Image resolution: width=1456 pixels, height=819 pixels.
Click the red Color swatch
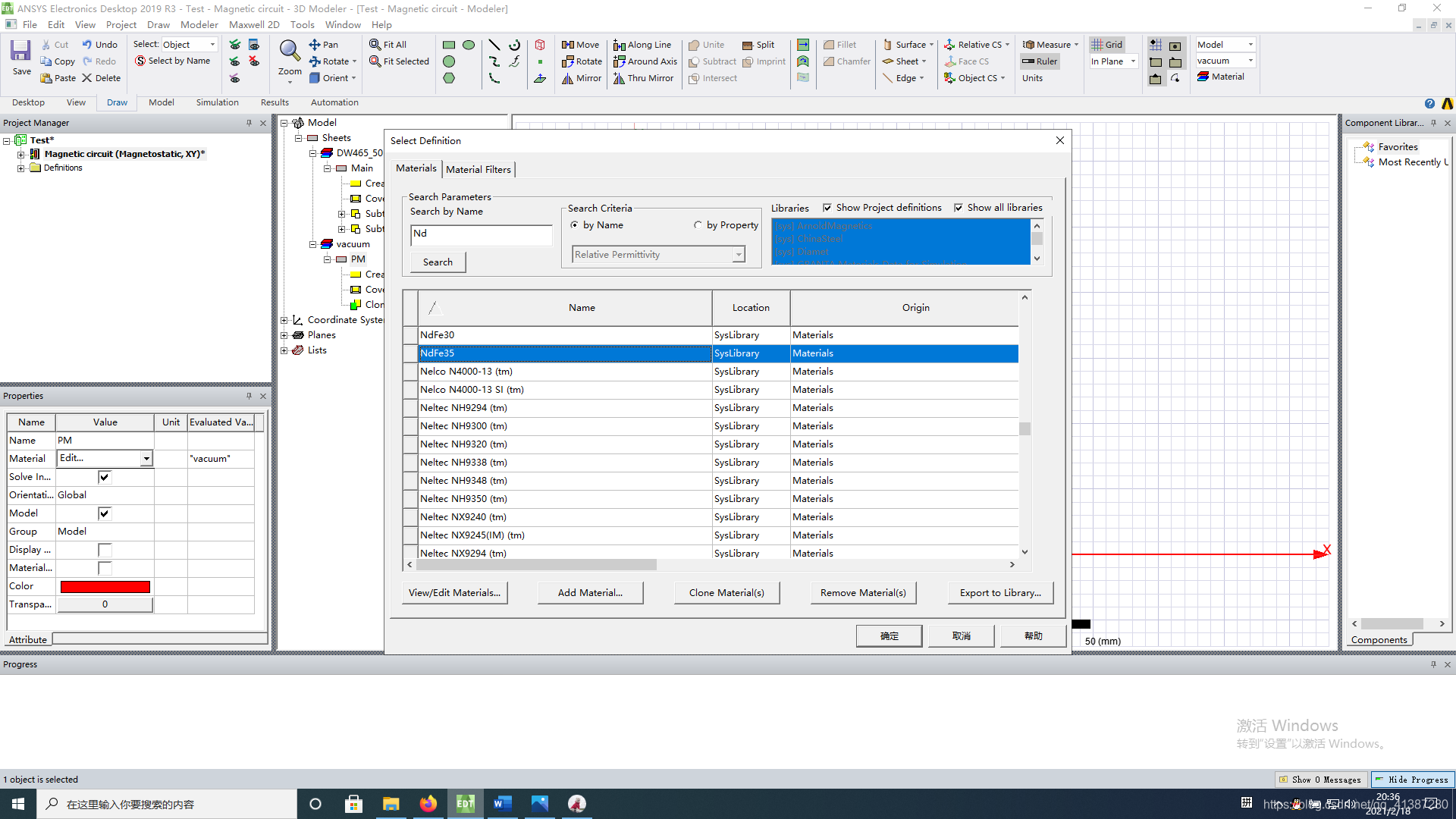point(105,586)
